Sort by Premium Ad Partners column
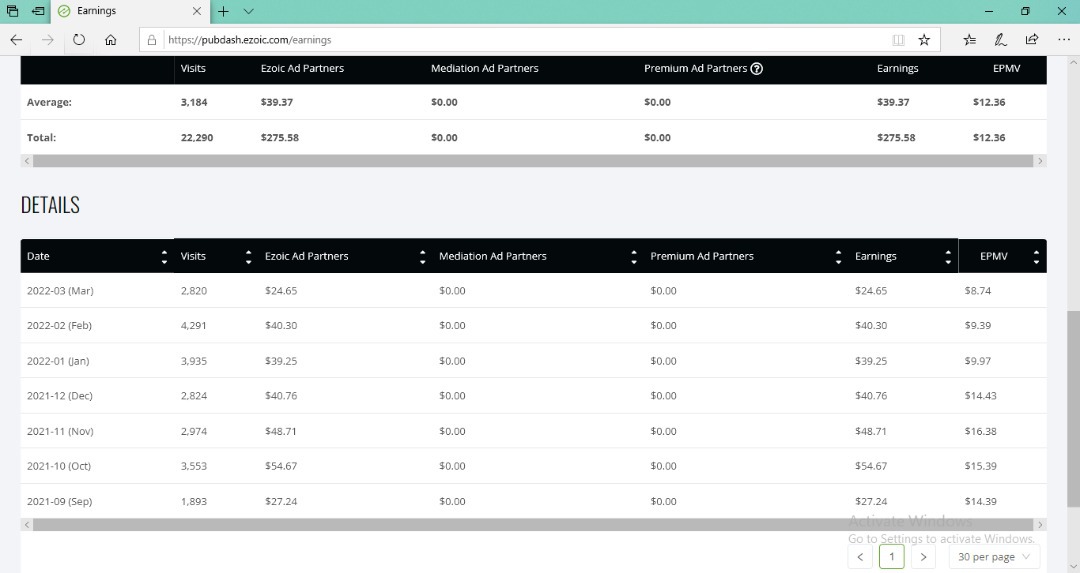 click(838, 256)
